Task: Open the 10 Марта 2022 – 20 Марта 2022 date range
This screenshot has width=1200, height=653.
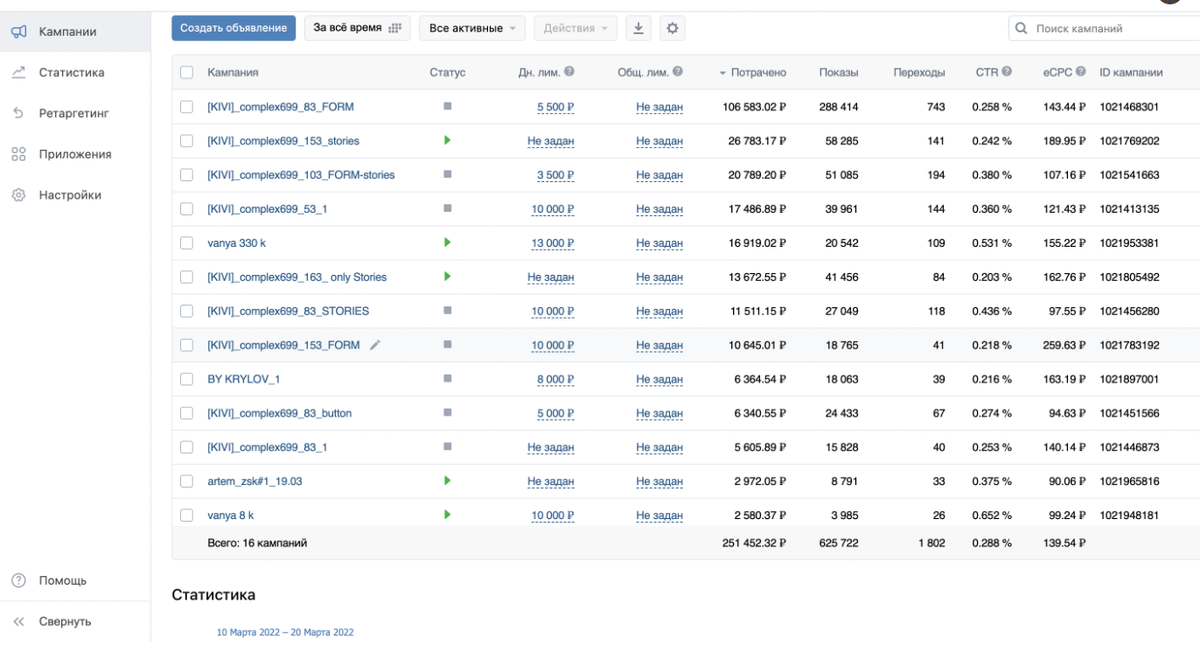Action: click(x=285, y=632)
